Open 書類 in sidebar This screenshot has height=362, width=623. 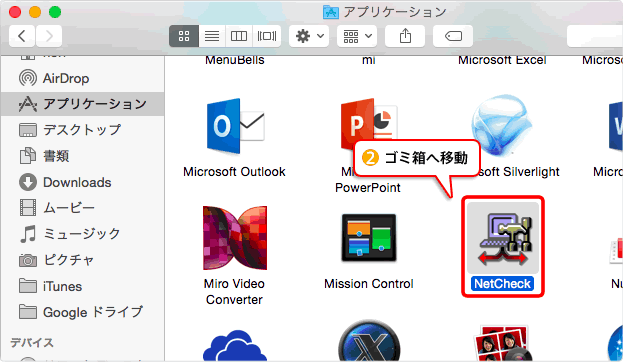(x=83, y=156)
